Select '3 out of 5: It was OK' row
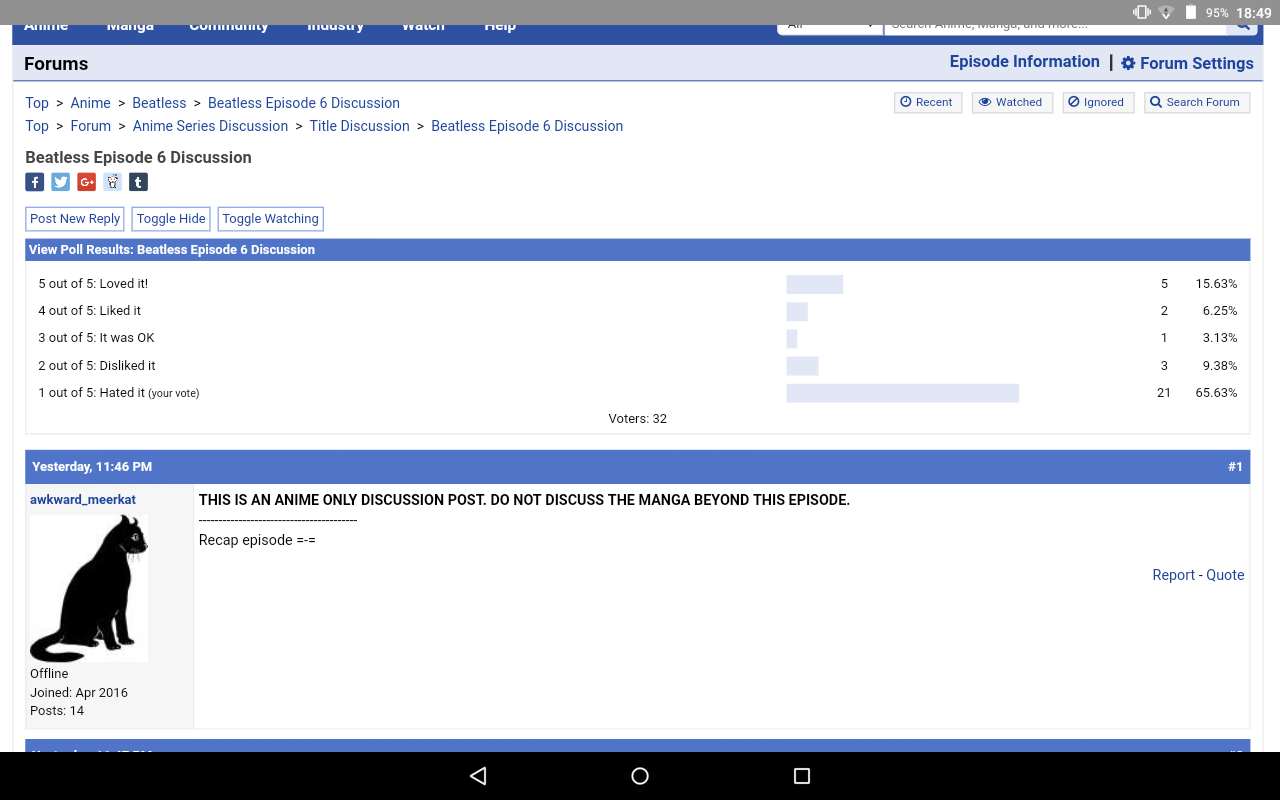This screenshot has width=1280, height=800. pos(638,338)
